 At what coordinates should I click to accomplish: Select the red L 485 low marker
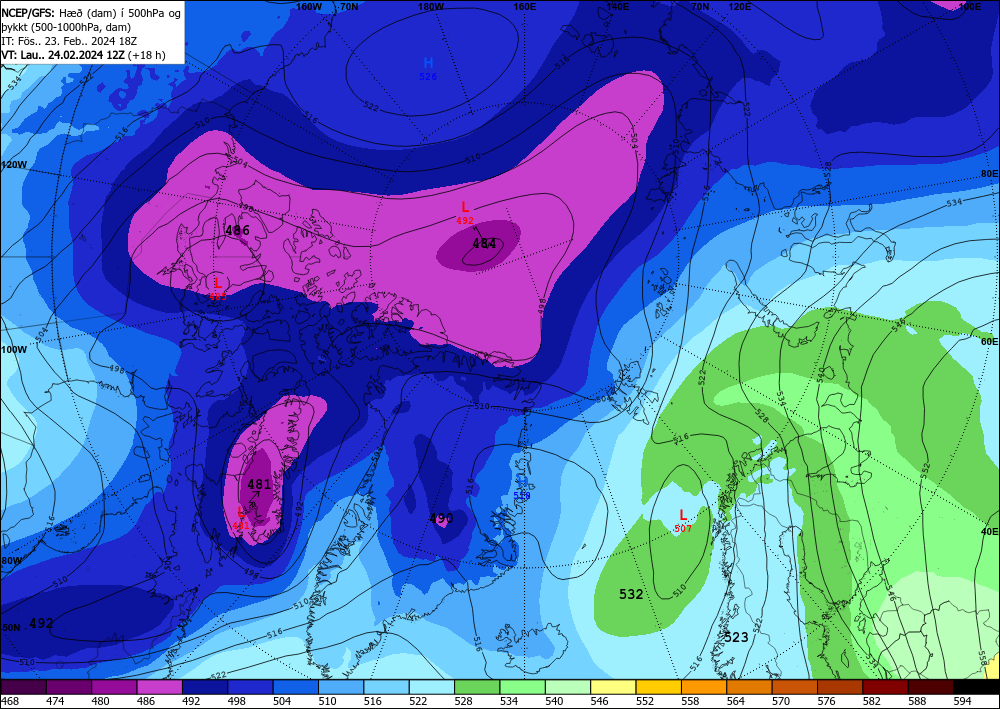pos(217,288)
